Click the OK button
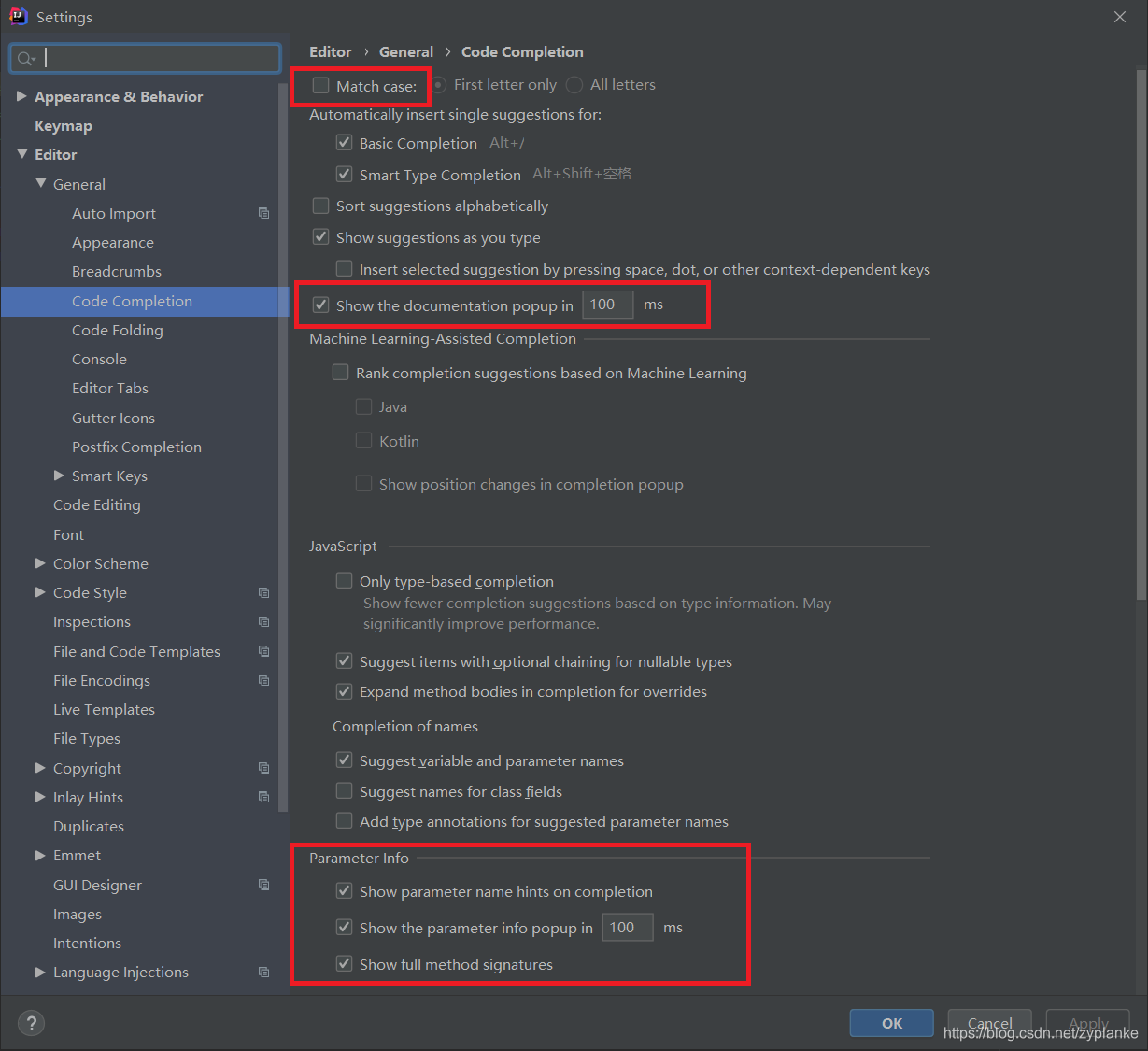 [890, 1022]
